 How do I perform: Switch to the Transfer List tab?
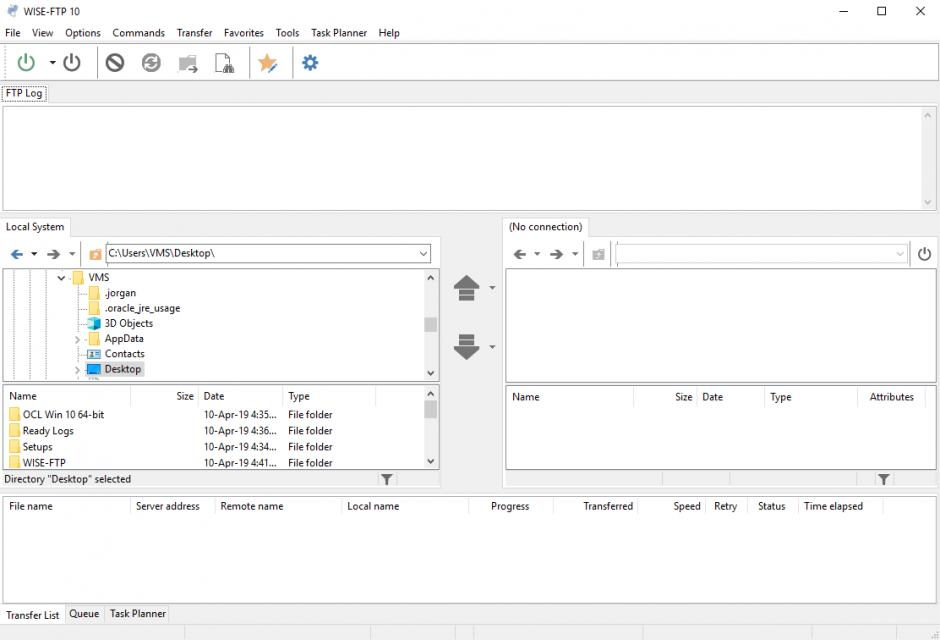(x=32, y=615)
